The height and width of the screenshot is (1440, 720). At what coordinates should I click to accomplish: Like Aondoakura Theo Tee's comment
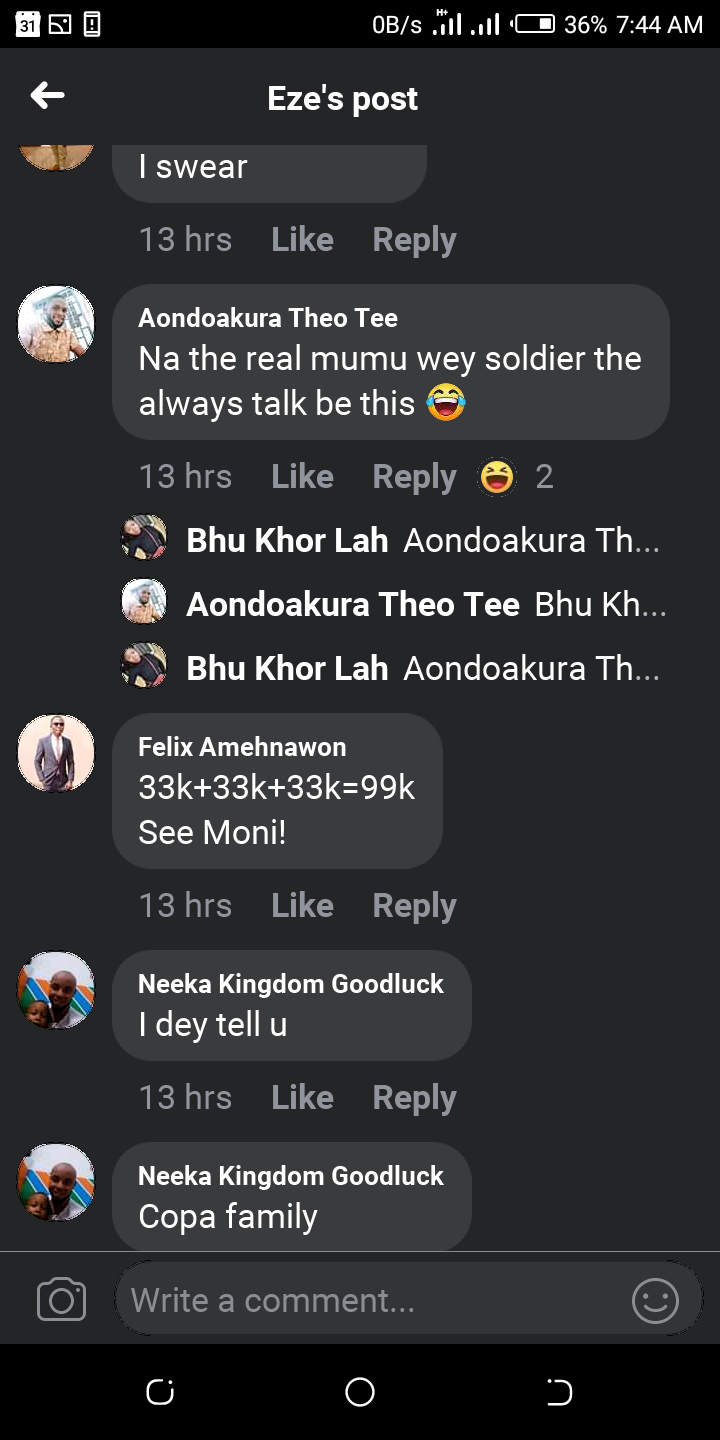point(302,477)
